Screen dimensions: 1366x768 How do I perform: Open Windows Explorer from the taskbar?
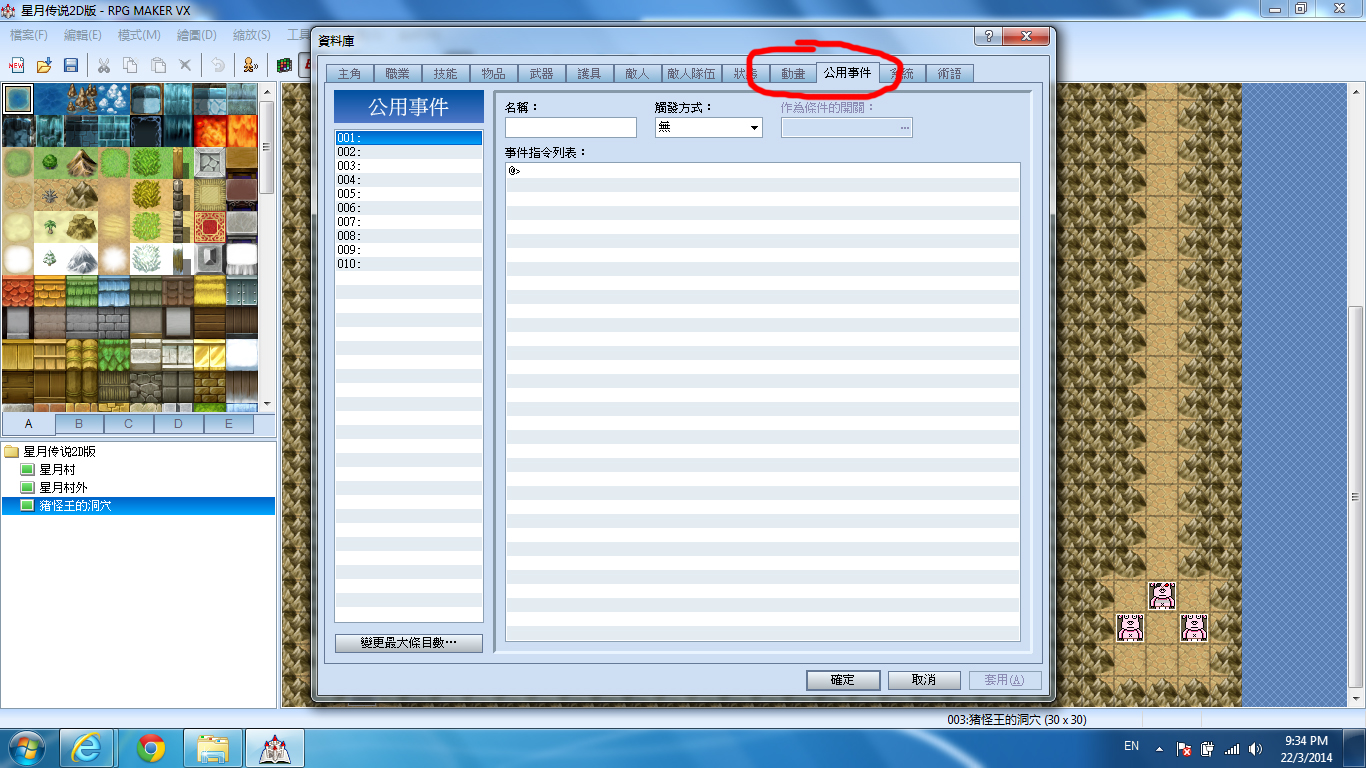coord(214,747)
